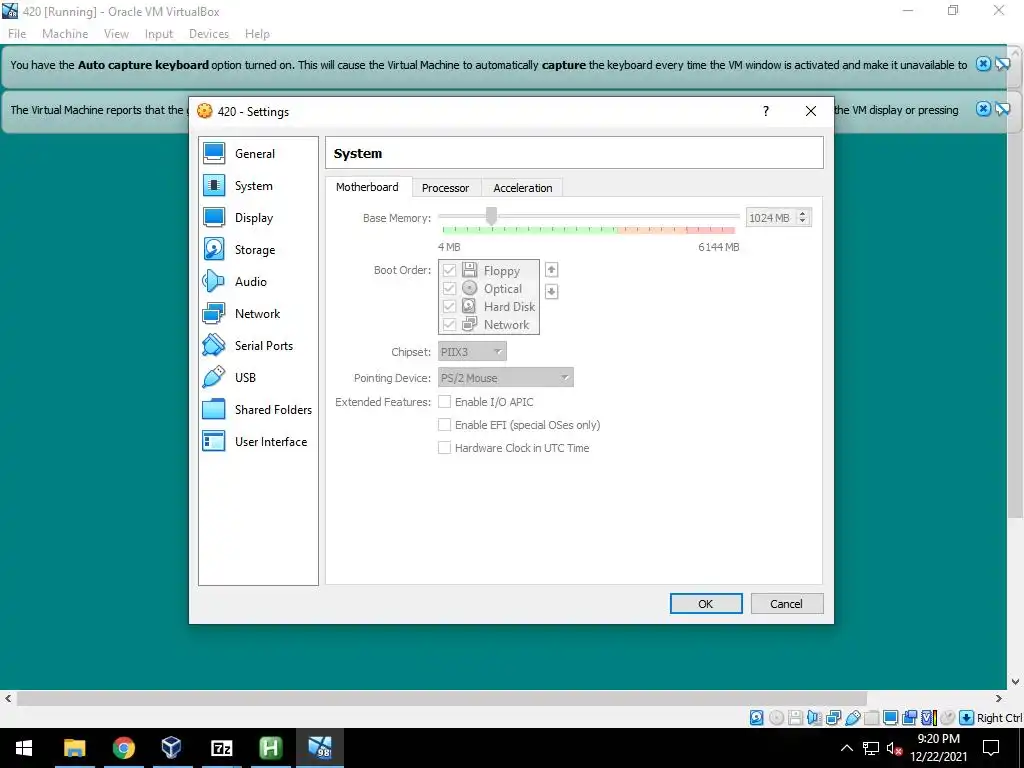Open the Input menu
Viewport: 1024px width, 768px height.
(x=159, y=33)
